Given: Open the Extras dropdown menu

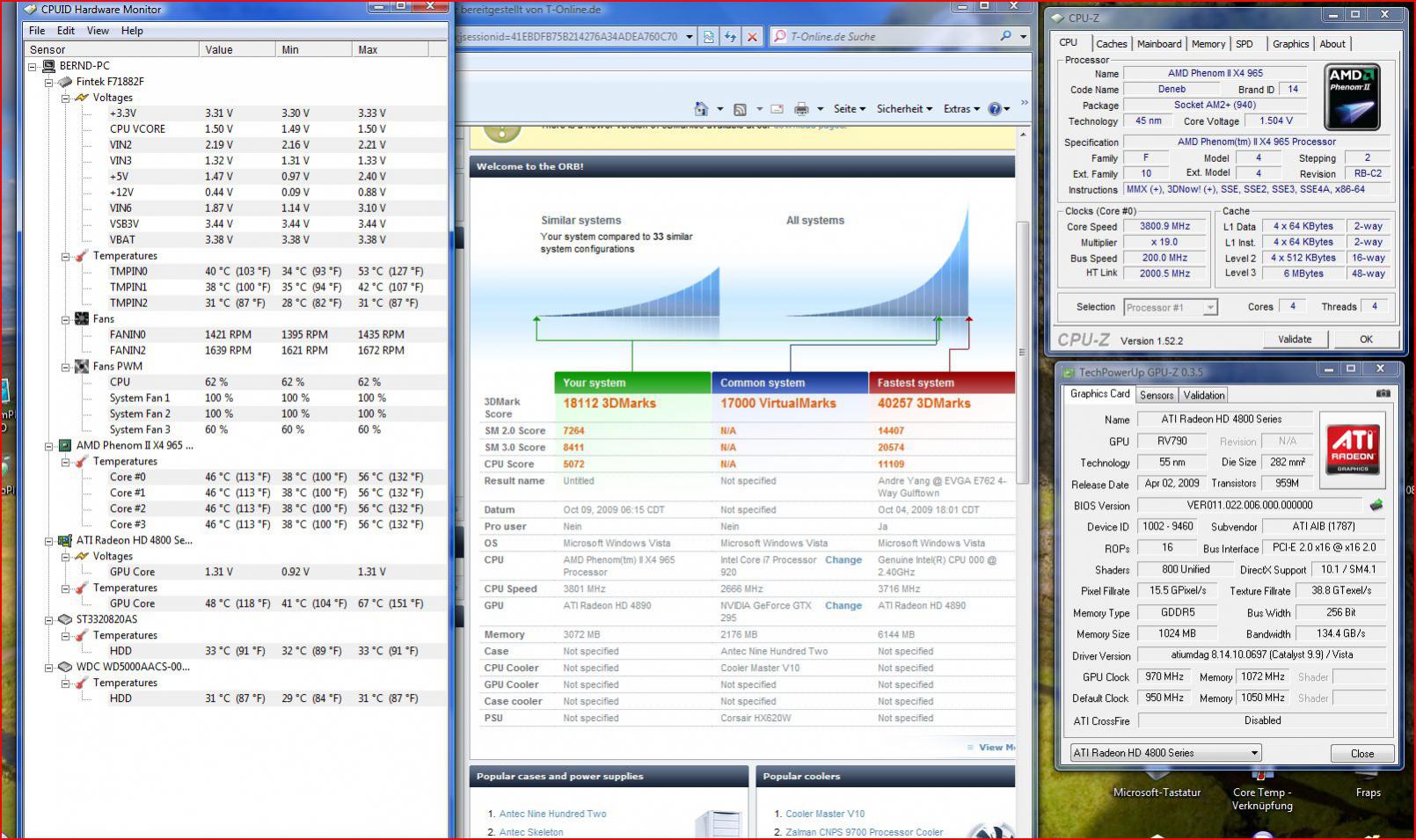Looking at the screenshot, I should click(x=961, y=109).
